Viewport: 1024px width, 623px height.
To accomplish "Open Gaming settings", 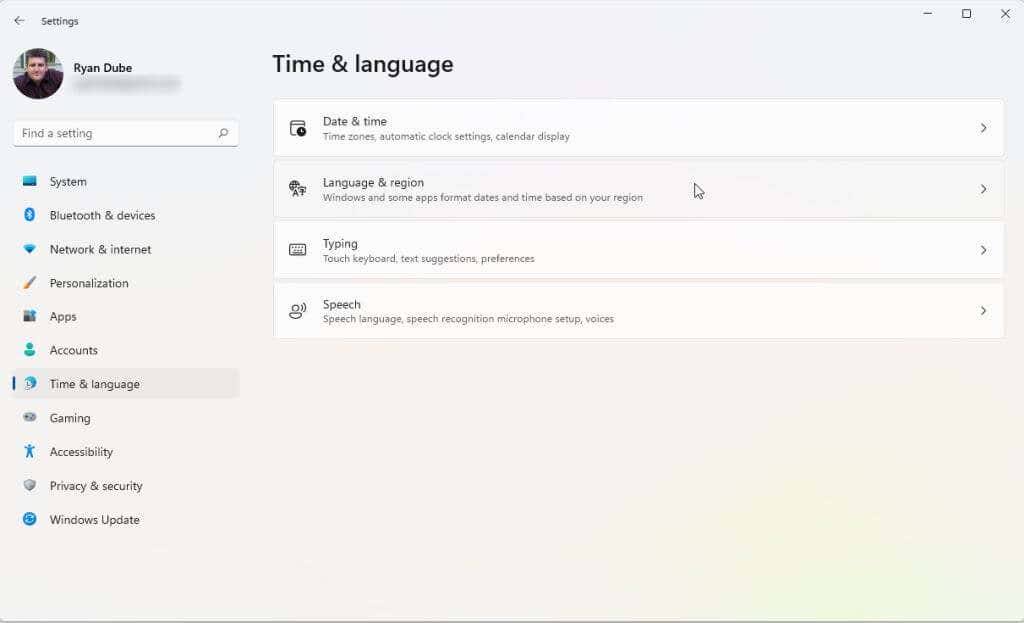I will pos(125,418).
